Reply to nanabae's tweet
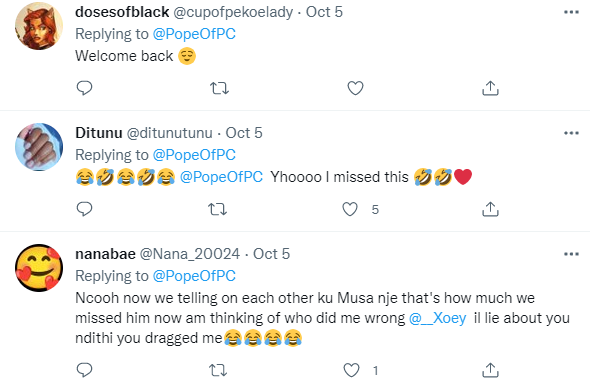Screen dimensions: 590x383 point(84,370)
